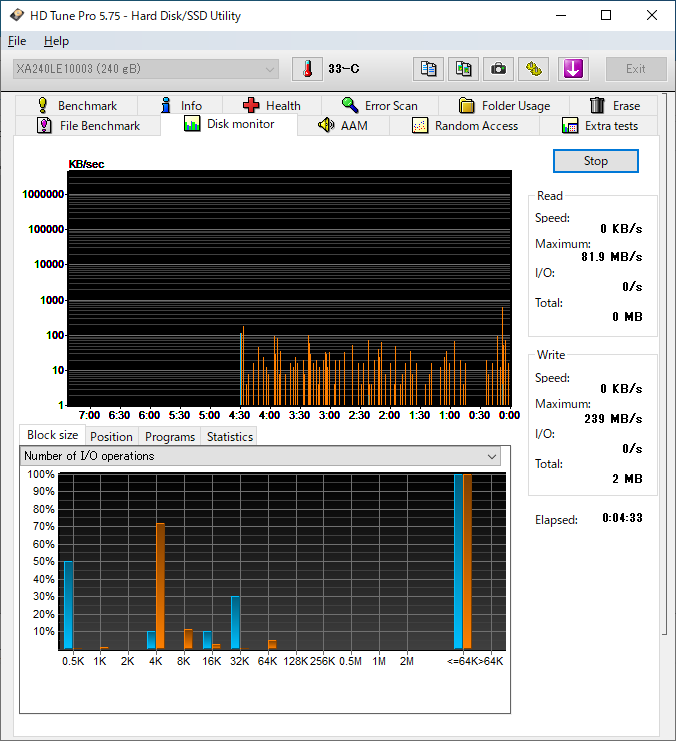This screenshot has height=741, width=676.
Task: Click the vertical scrollbar at the window's right edge
Action: (x=665, y=364)
